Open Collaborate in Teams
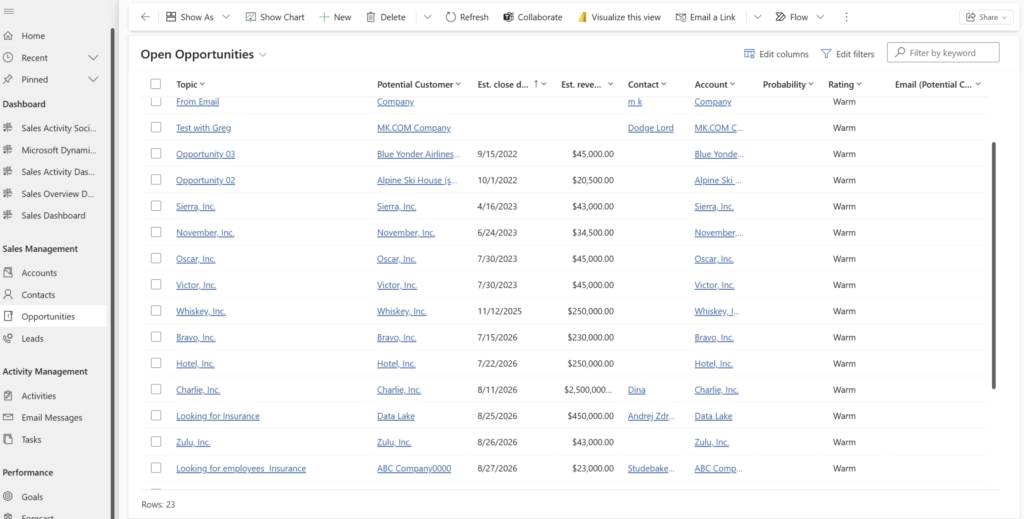 533,17
